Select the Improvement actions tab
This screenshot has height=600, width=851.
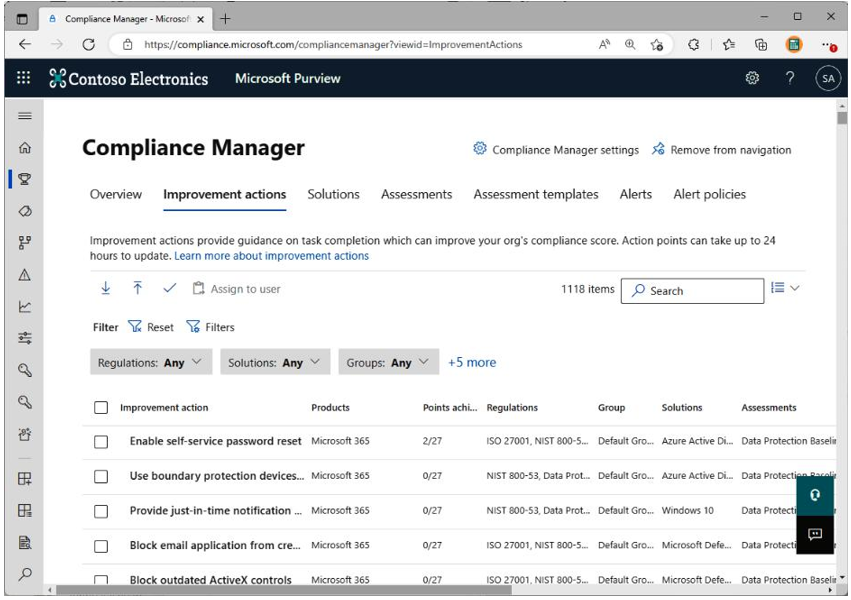[225, 194]
